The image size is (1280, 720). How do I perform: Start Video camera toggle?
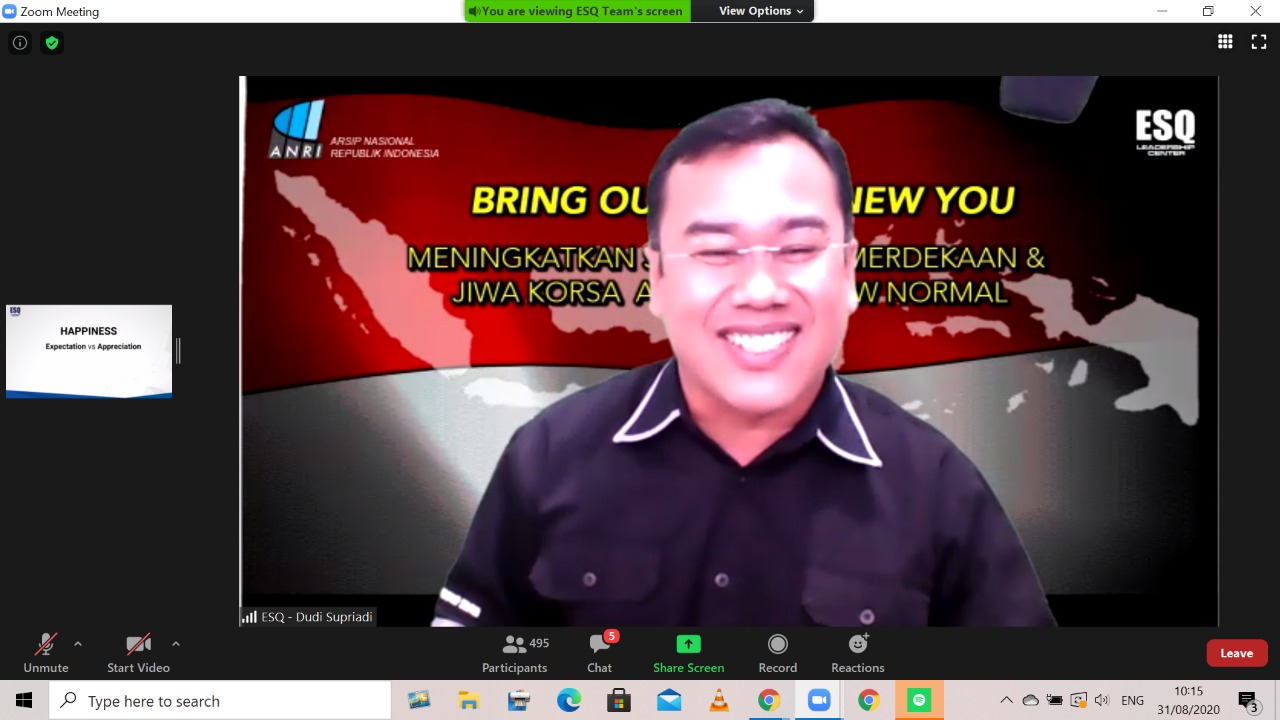pos(138,654)
